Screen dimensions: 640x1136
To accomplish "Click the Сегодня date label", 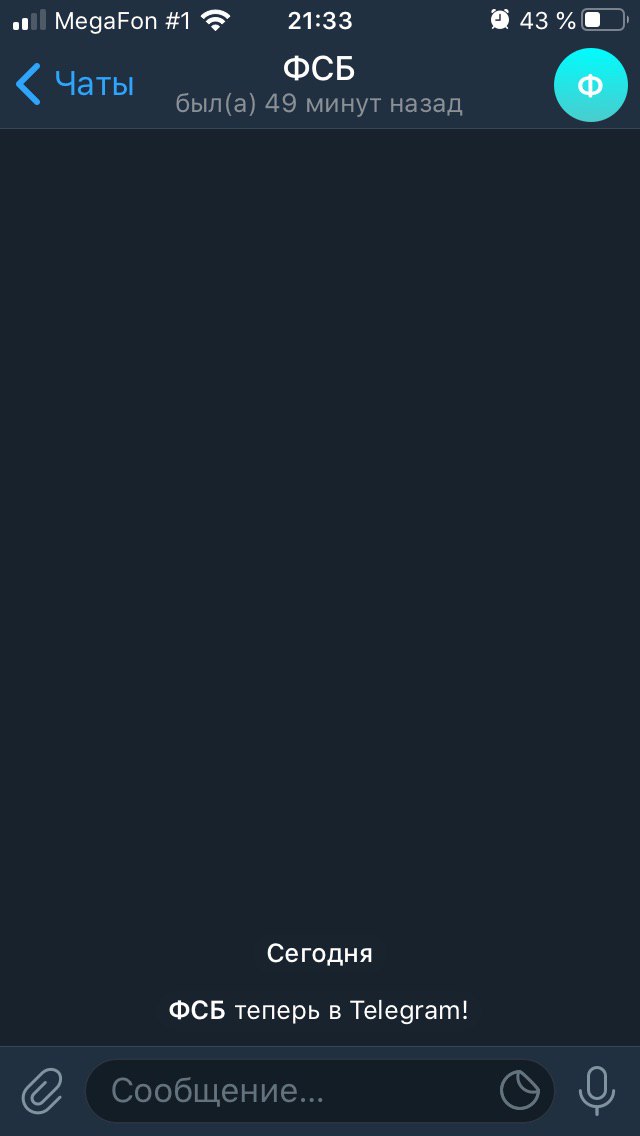I will 320,953.
